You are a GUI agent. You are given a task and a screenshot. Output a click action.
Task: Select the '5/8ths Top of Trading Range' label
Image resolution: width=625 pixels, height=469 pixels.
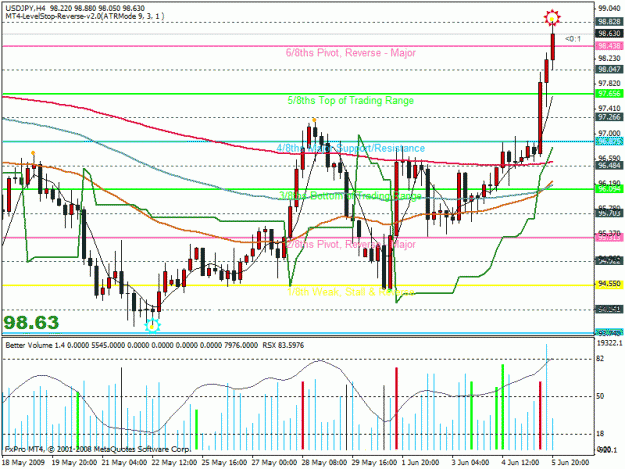[x=351, y=100]
